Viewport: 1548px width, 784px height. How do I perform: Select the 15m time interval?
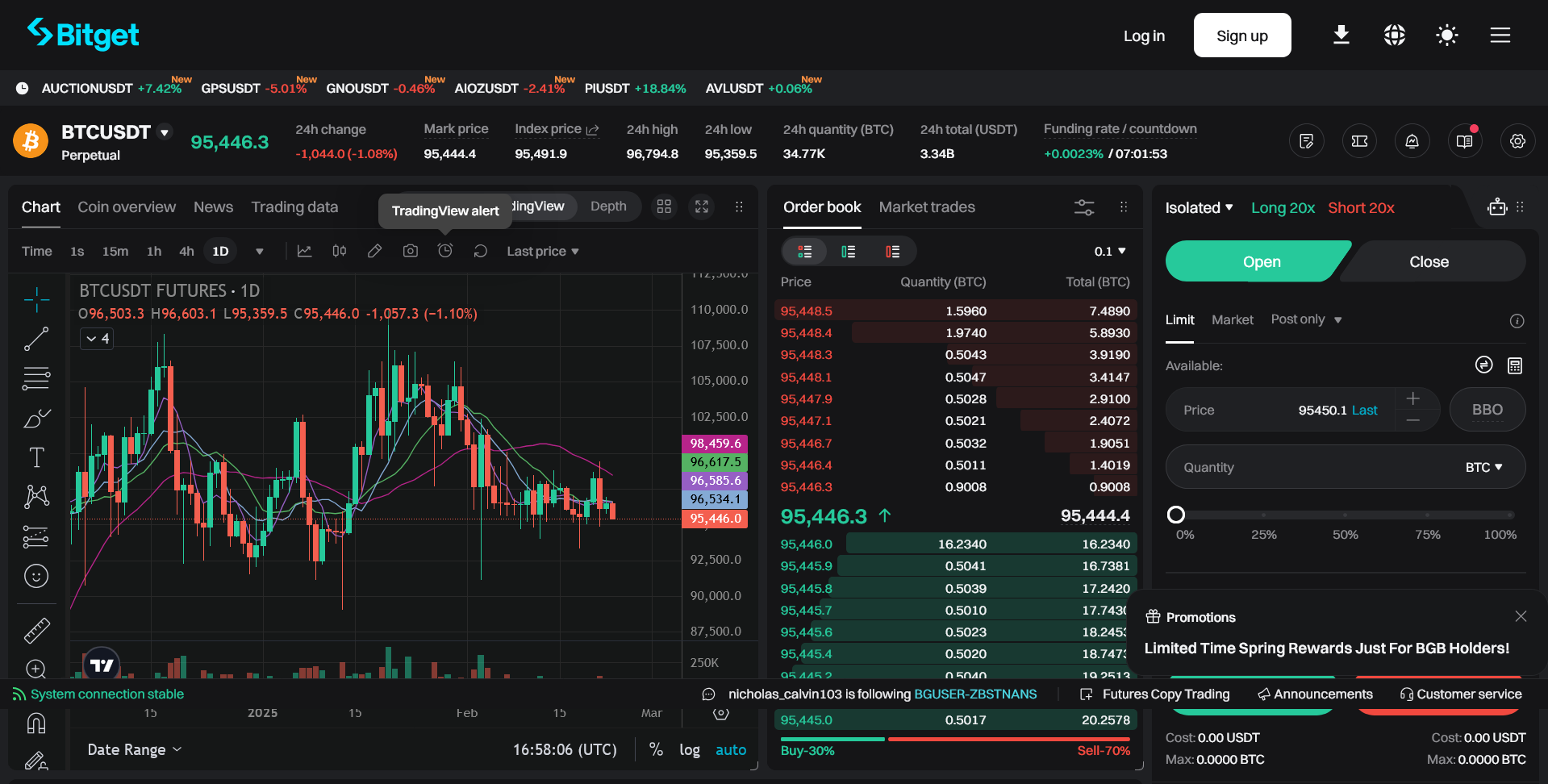[x=115, y=252]
